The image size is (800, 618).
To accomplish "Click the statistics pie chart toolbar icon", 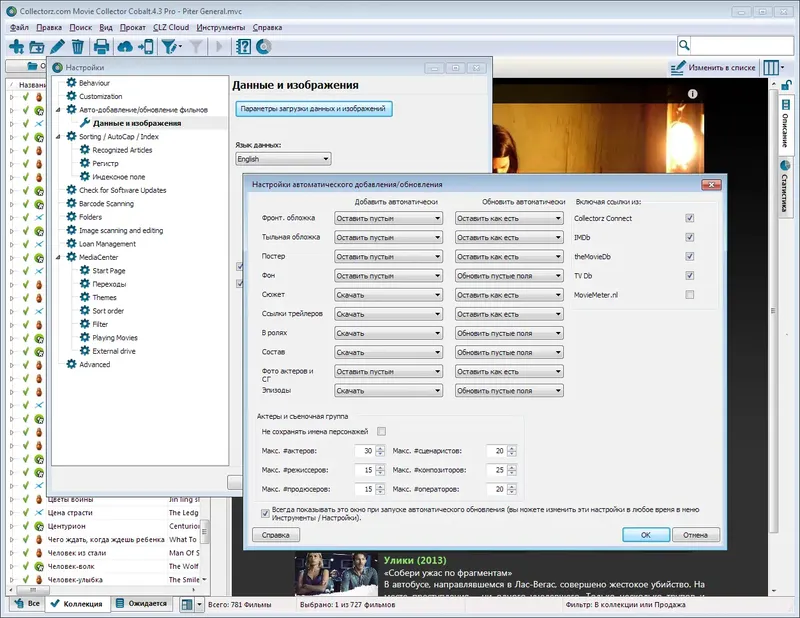I will click(x=263, y=47).
